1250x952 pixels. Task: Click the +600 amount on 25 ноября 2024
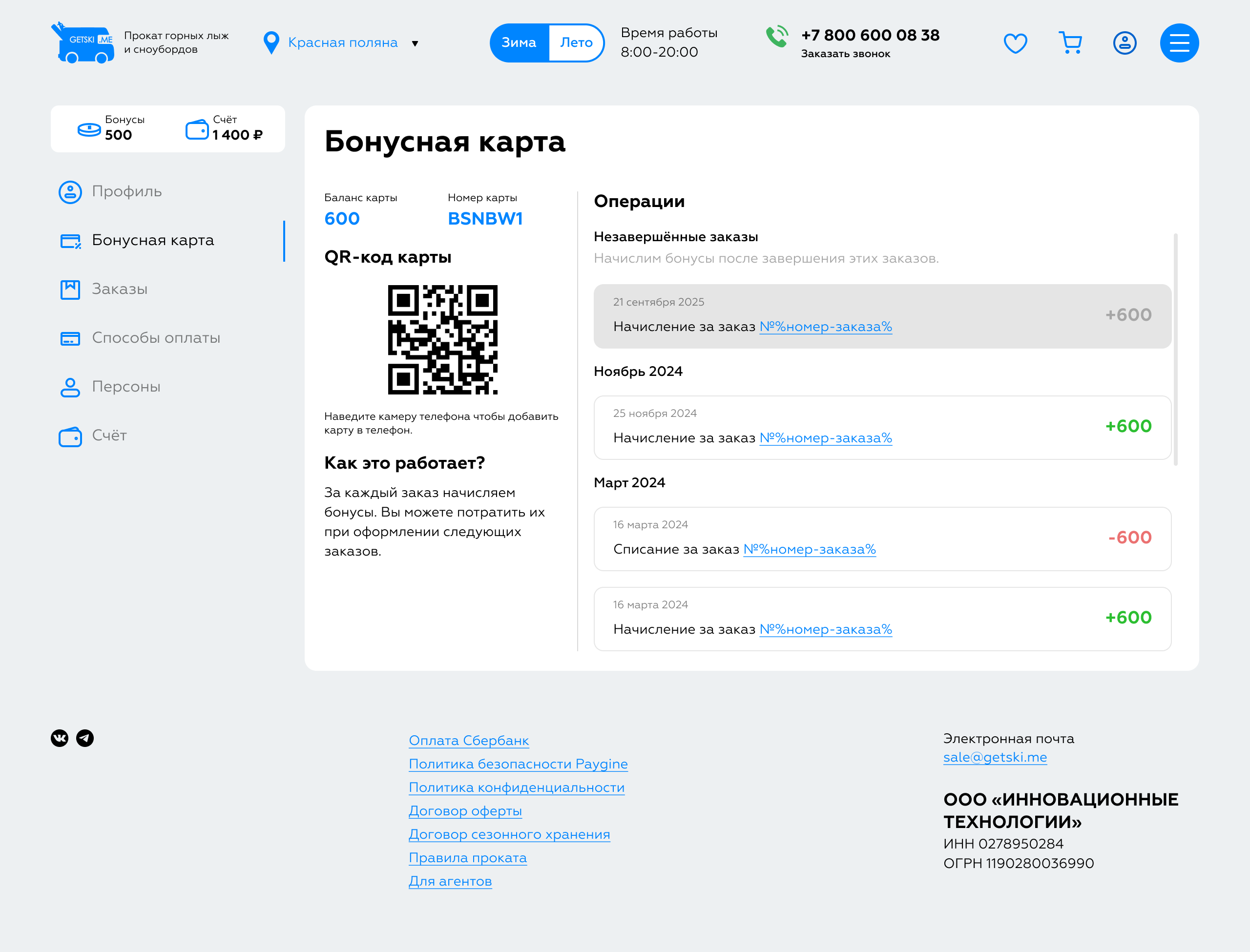coord(1129,426)
